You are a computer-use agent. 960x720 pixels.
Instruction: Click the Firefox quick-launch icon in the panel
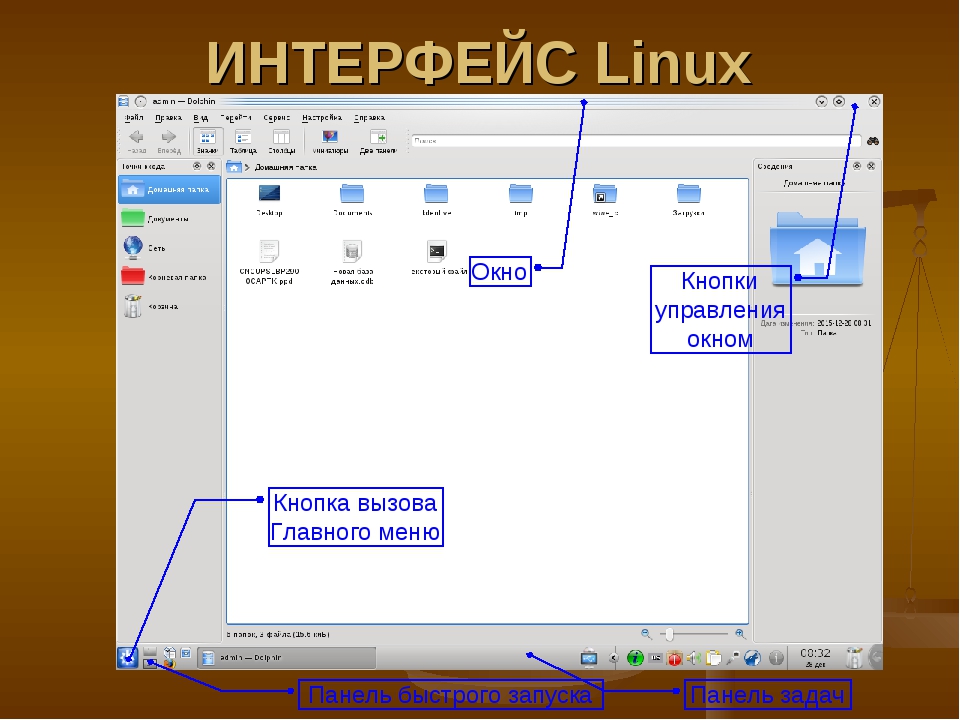coord(170,663)
